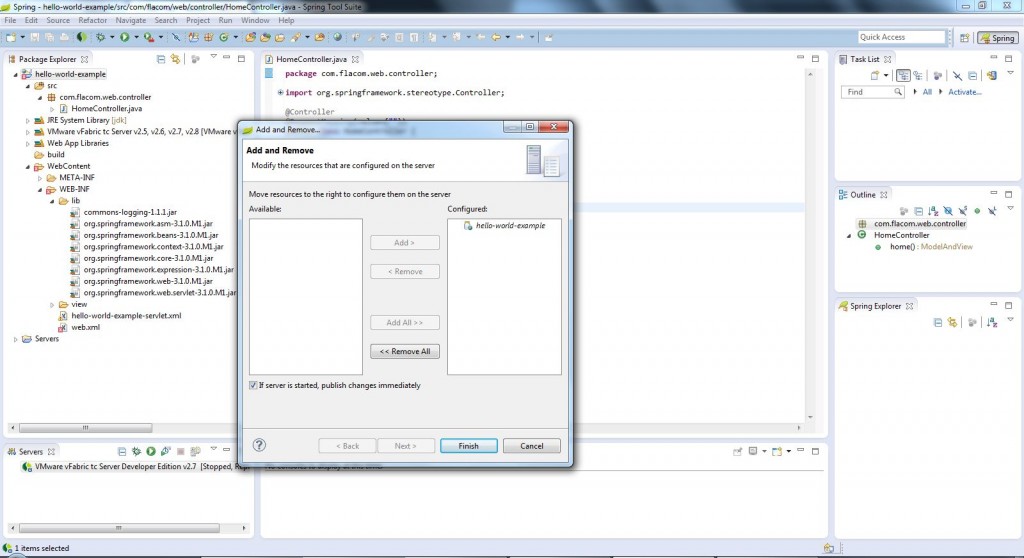Screen dimensions: 1024x558
Task: Click the New Java Package icon in main toolbar
Action: click(x=209, y=37)
